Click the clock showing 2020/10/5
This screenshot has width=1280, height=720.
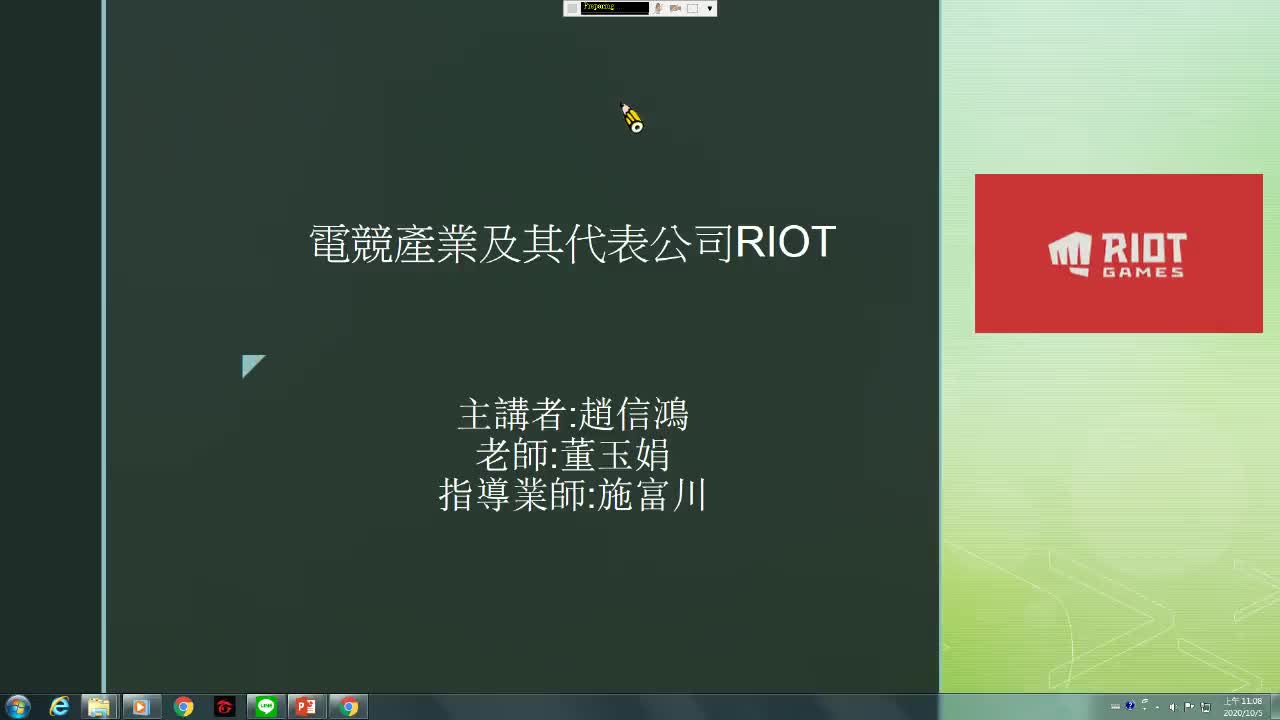point(1243,712)
